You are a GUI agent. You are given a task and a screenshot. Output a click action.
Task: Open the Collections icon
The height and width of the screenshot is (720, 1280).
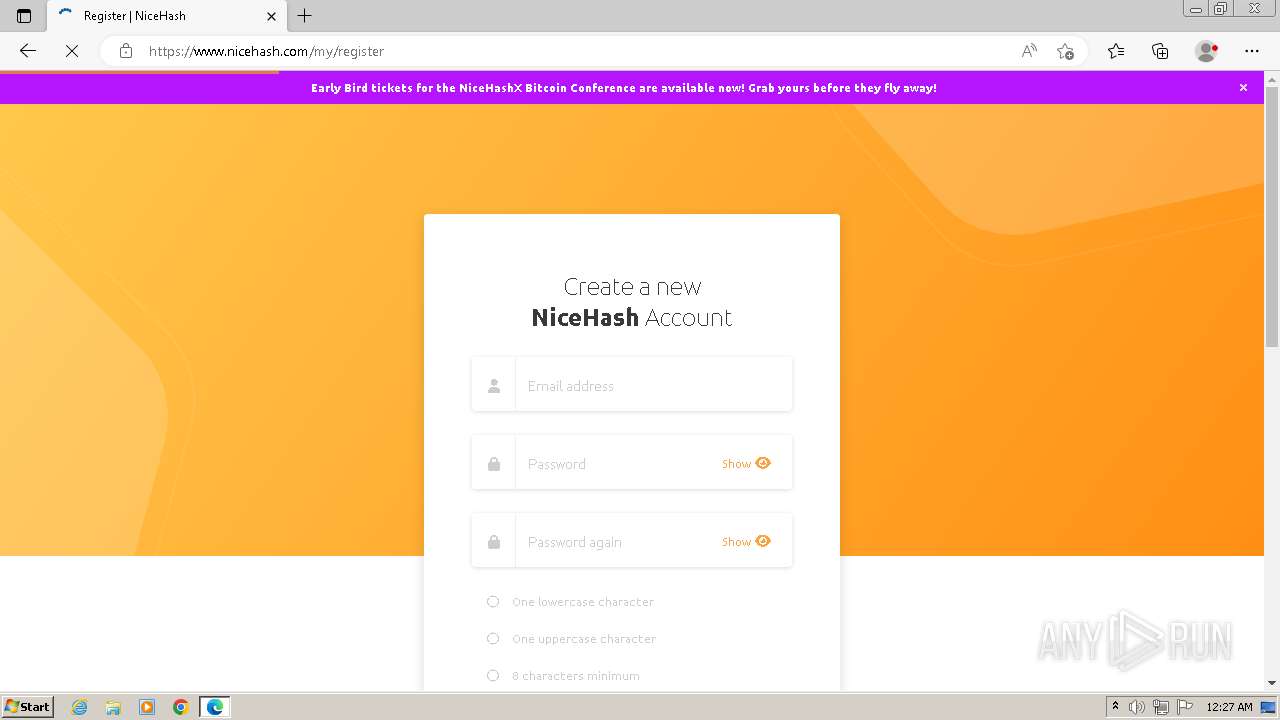1160,51
